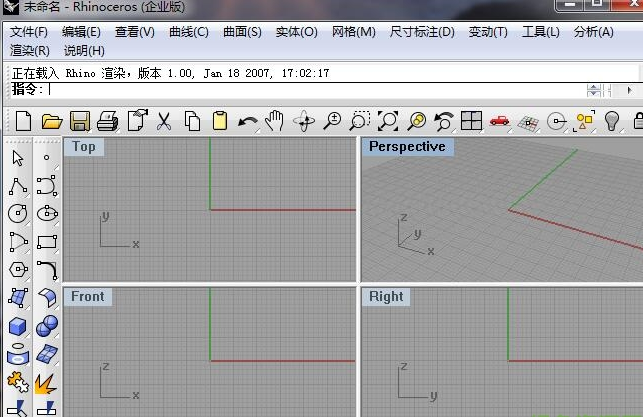Click the Select Objects shapes icon
643x417 pixels.
(584, 121)
